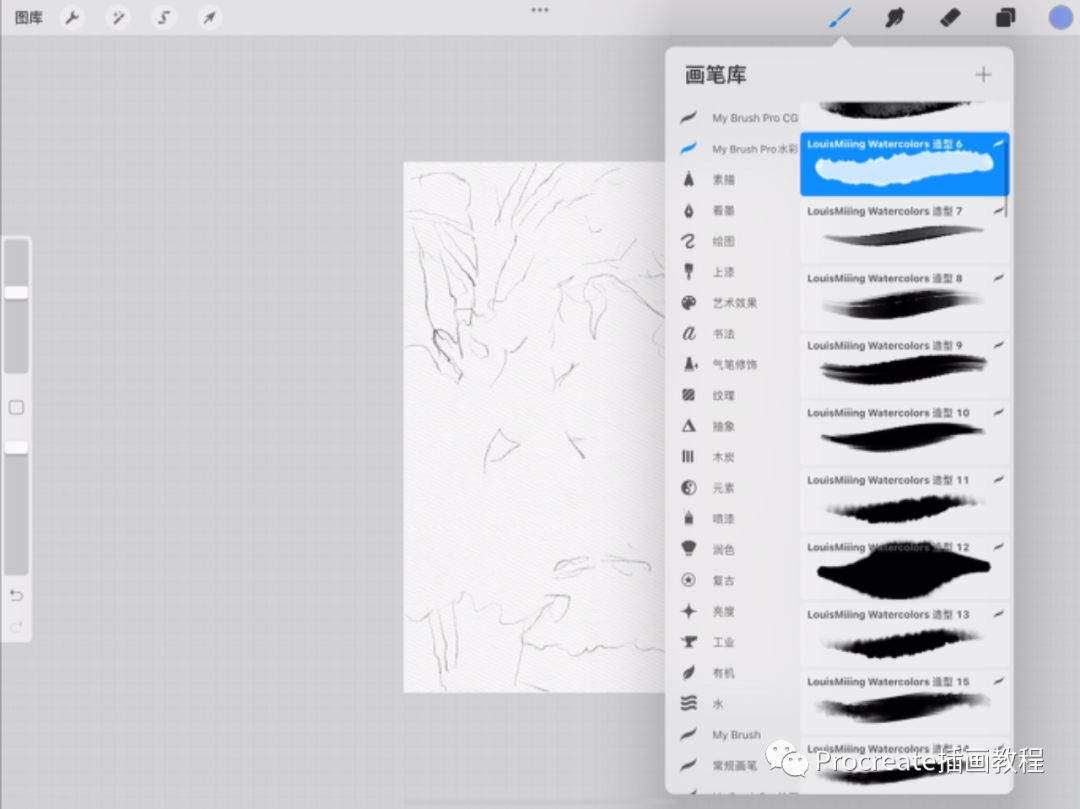Select LouisMiiing Watercolors 造型 12 brush

[904, 567]
